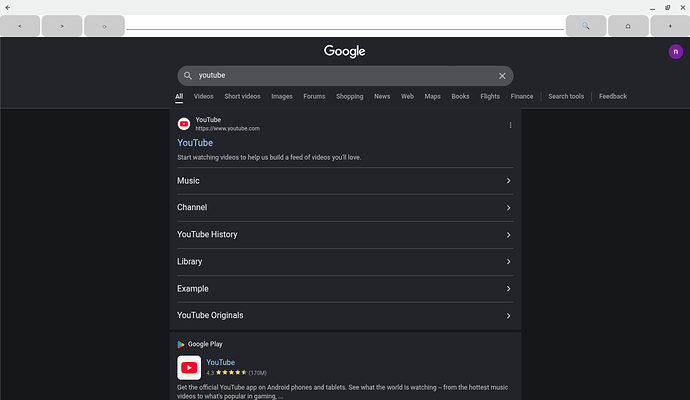Image resolution: width=690 pixels, height=400 pixels.
Task: Click the Google Play logo icon
Action: click(x=180, y=344)
